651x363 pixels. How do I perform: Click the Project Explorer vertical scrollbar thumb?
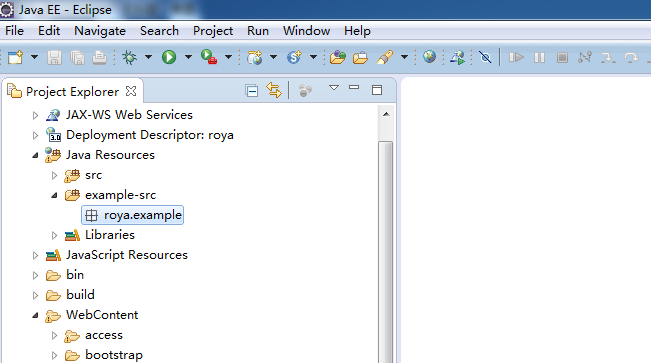click(x=386, y=252)
